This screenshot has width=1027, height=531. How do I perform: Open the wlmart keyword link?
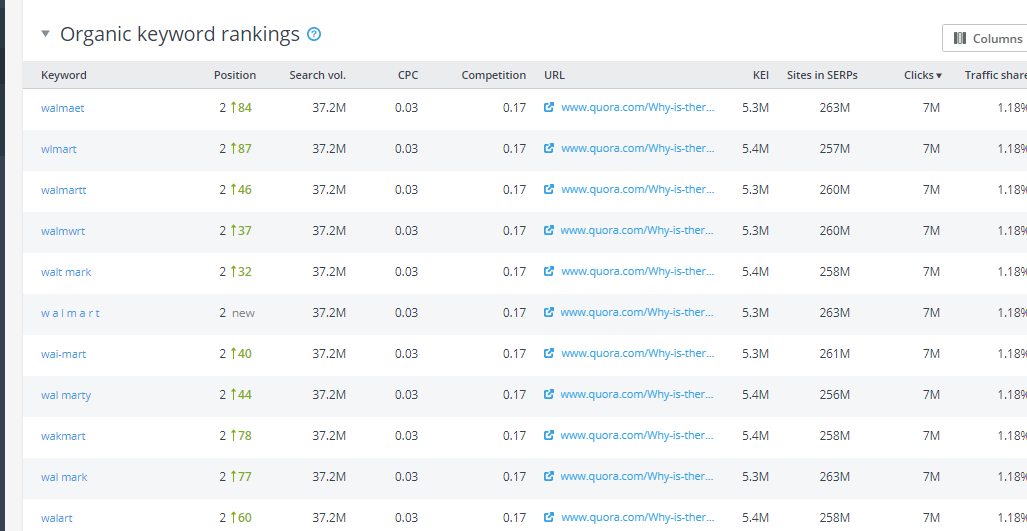(x=59, y=149)
